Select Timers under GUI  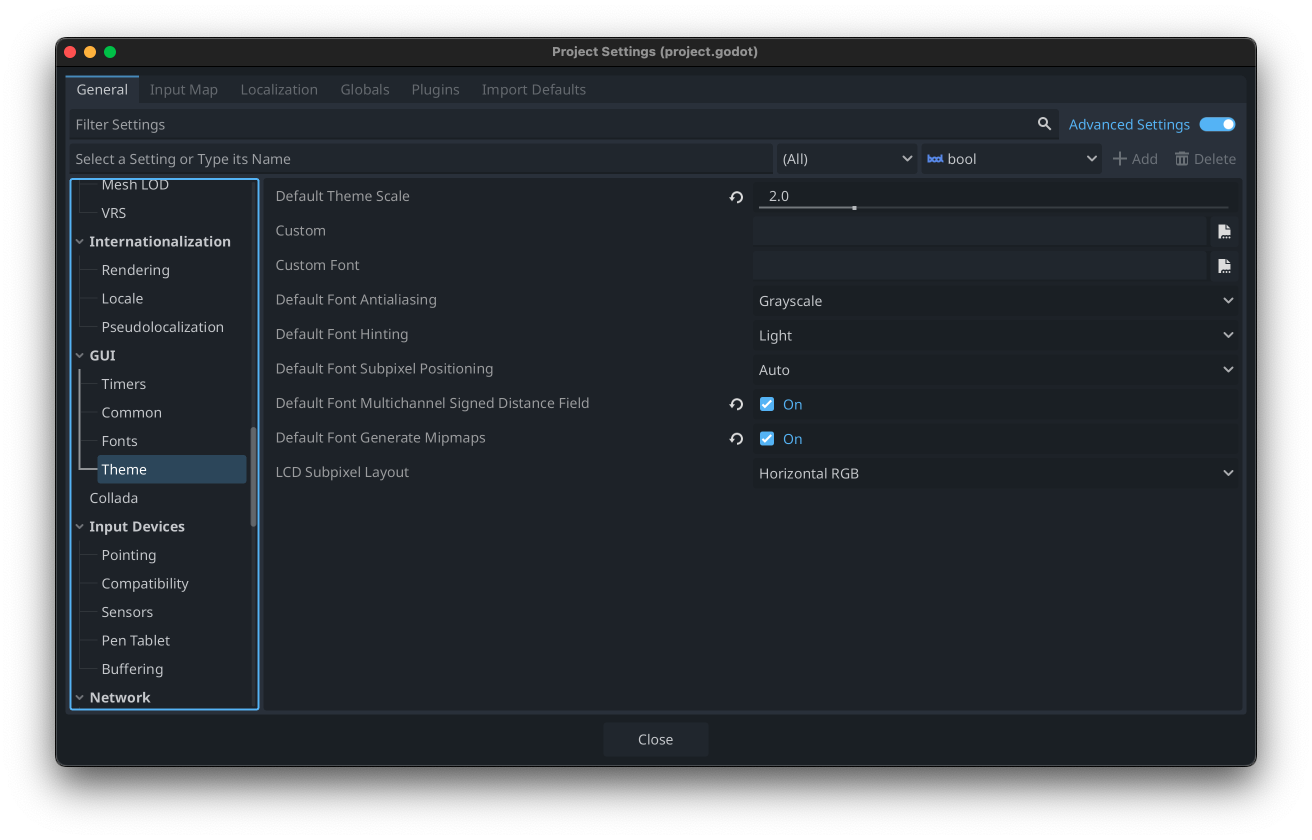[124, 384]
